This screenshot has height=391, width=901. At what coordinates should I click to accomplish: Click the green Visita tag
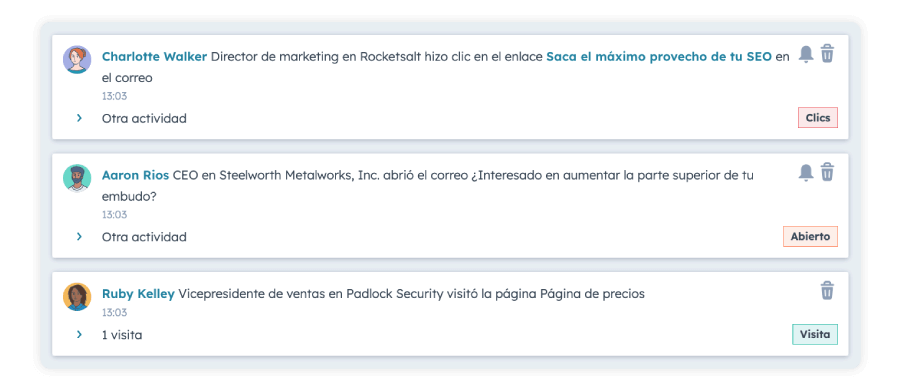(x=815, y=334)
